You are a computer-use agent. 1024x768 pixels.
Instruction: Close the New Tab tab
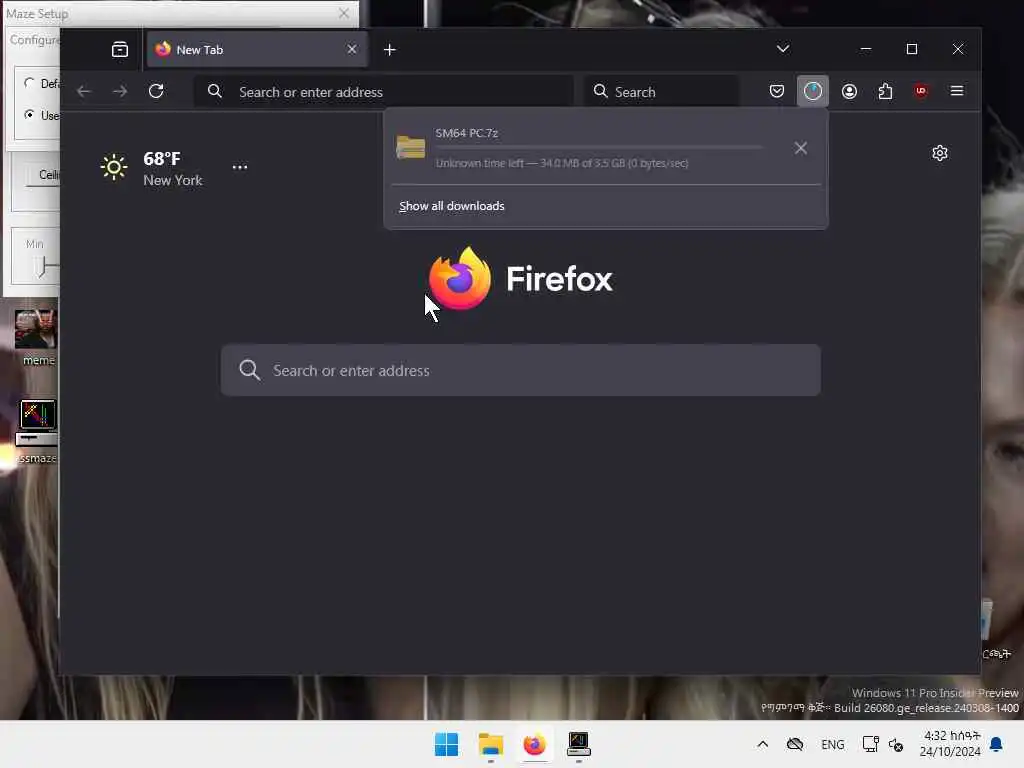tap(352, 50)
